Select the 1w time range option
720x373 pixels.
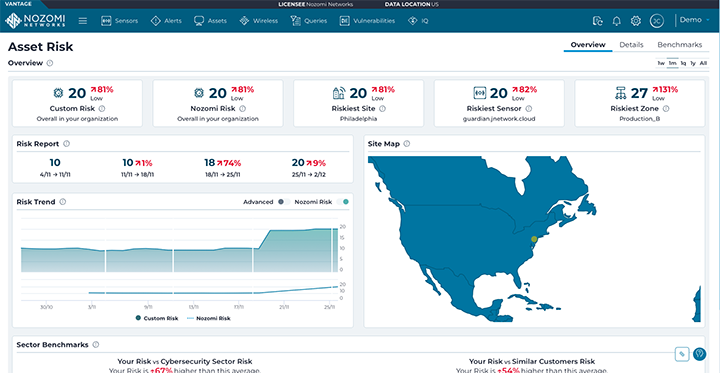pos(661,63)
